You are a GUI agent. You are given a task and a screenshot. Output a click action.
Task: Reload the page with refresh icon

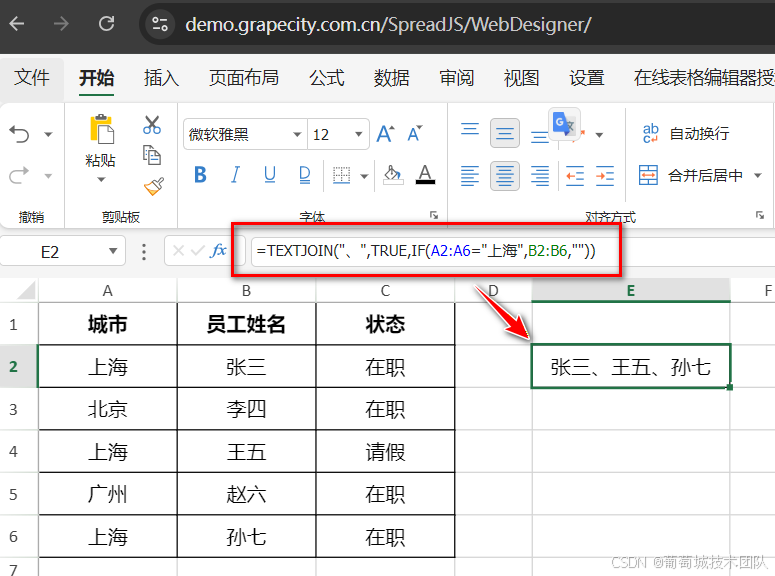click(x=106, y=23)
